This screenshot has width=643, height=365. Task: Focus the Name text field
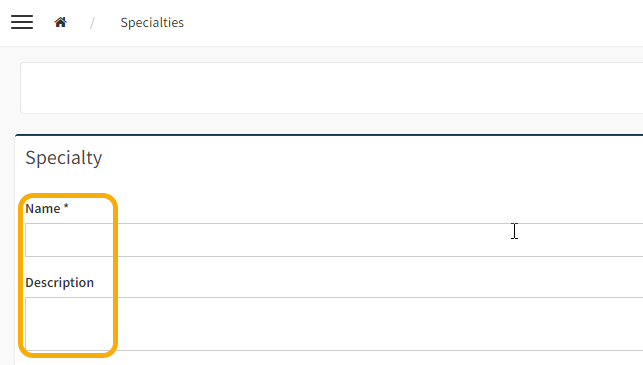334,240
